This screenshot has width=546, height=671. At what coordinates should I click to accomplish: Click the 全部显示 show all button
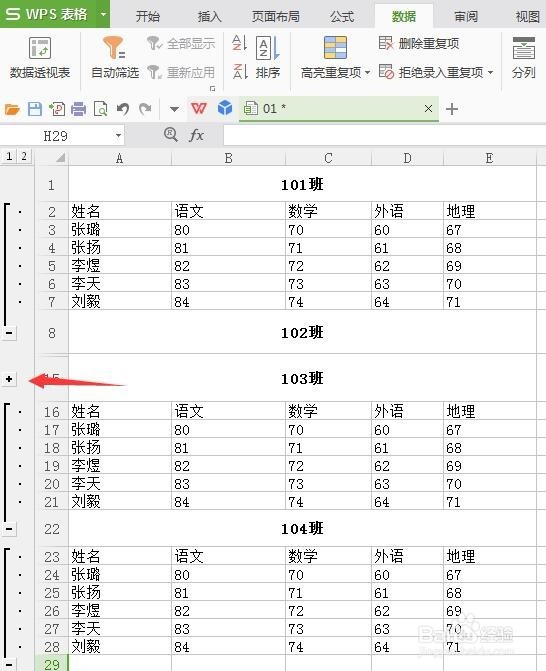[181, 43]
